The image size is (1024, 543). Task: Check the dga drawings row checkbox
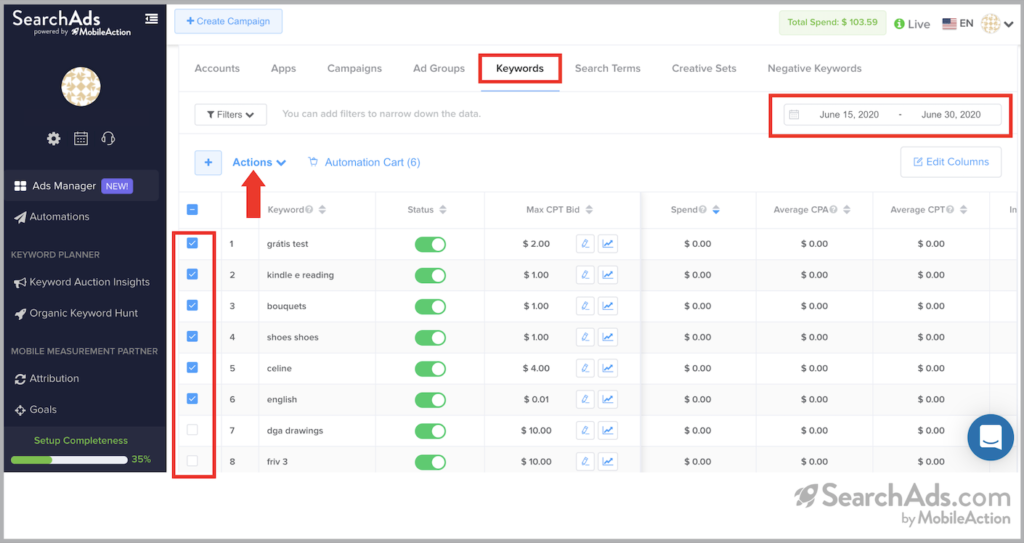[x=192, y=429]
